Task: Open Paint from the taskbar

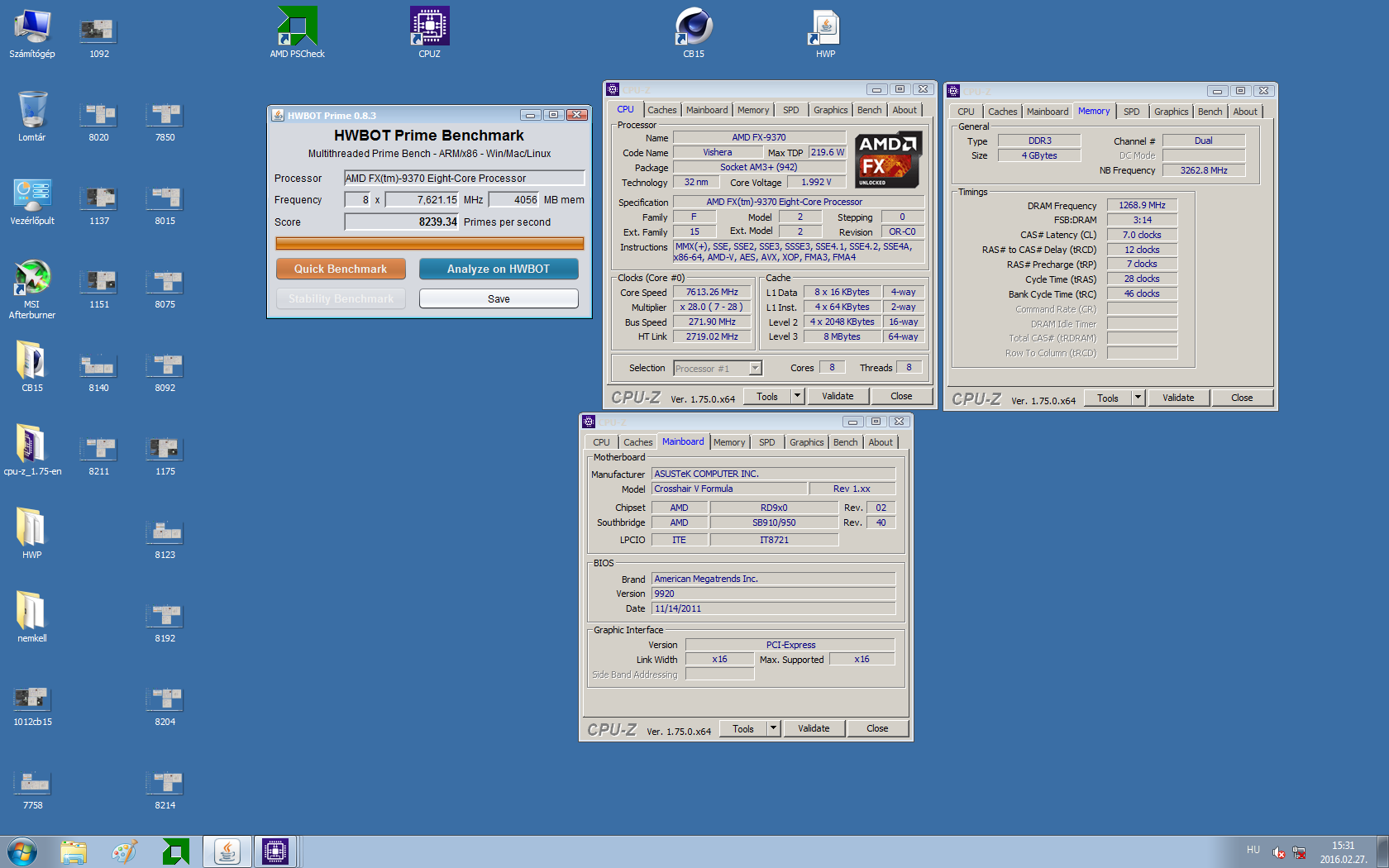Action: 125,851
